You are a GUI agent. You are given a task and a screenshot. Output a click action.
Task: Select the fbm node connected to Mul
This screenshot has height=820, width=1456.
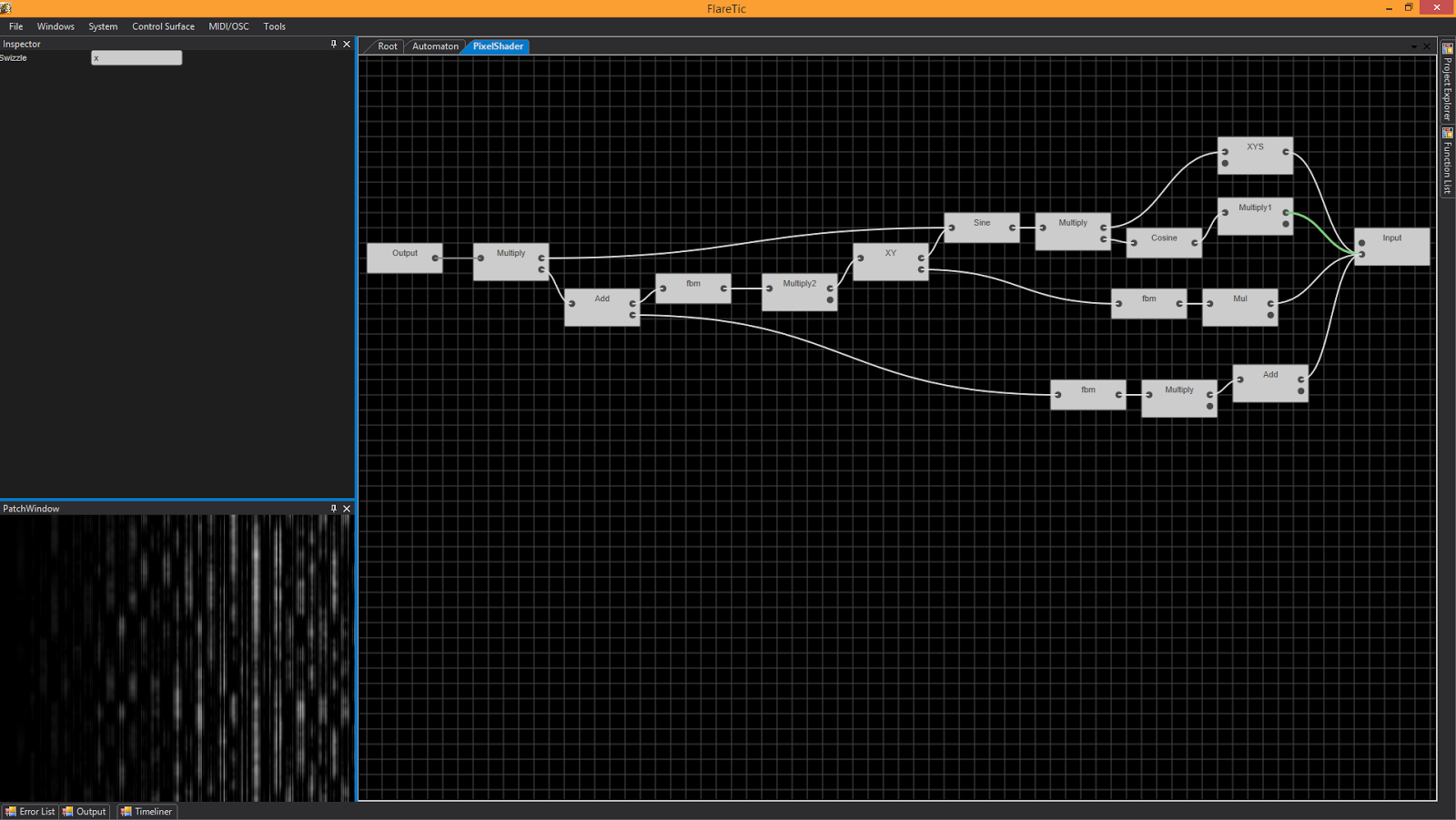1149,304
